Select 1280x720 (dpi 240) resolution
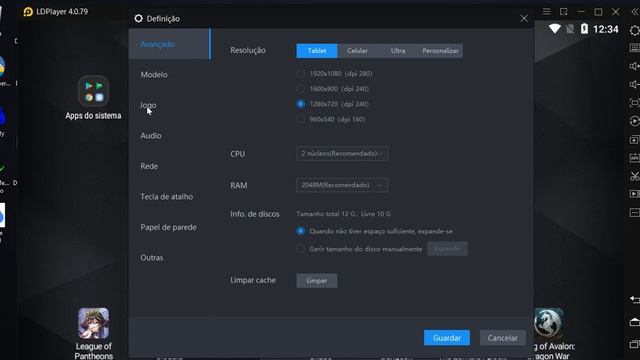Image resolution: width=640 pixels, height=360 pixels. pos(301,104)
